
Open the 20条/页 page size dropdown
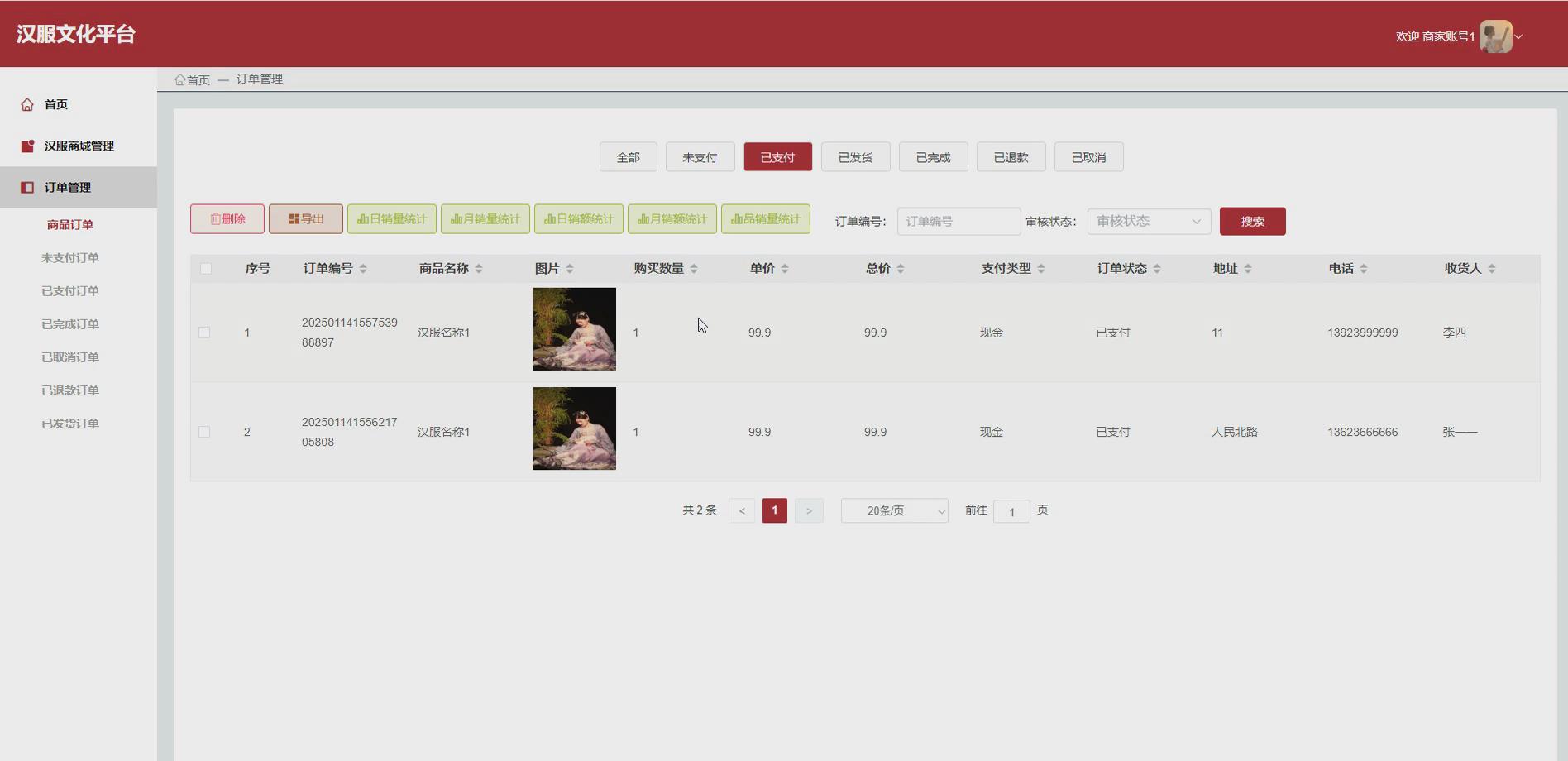[894, 510]
